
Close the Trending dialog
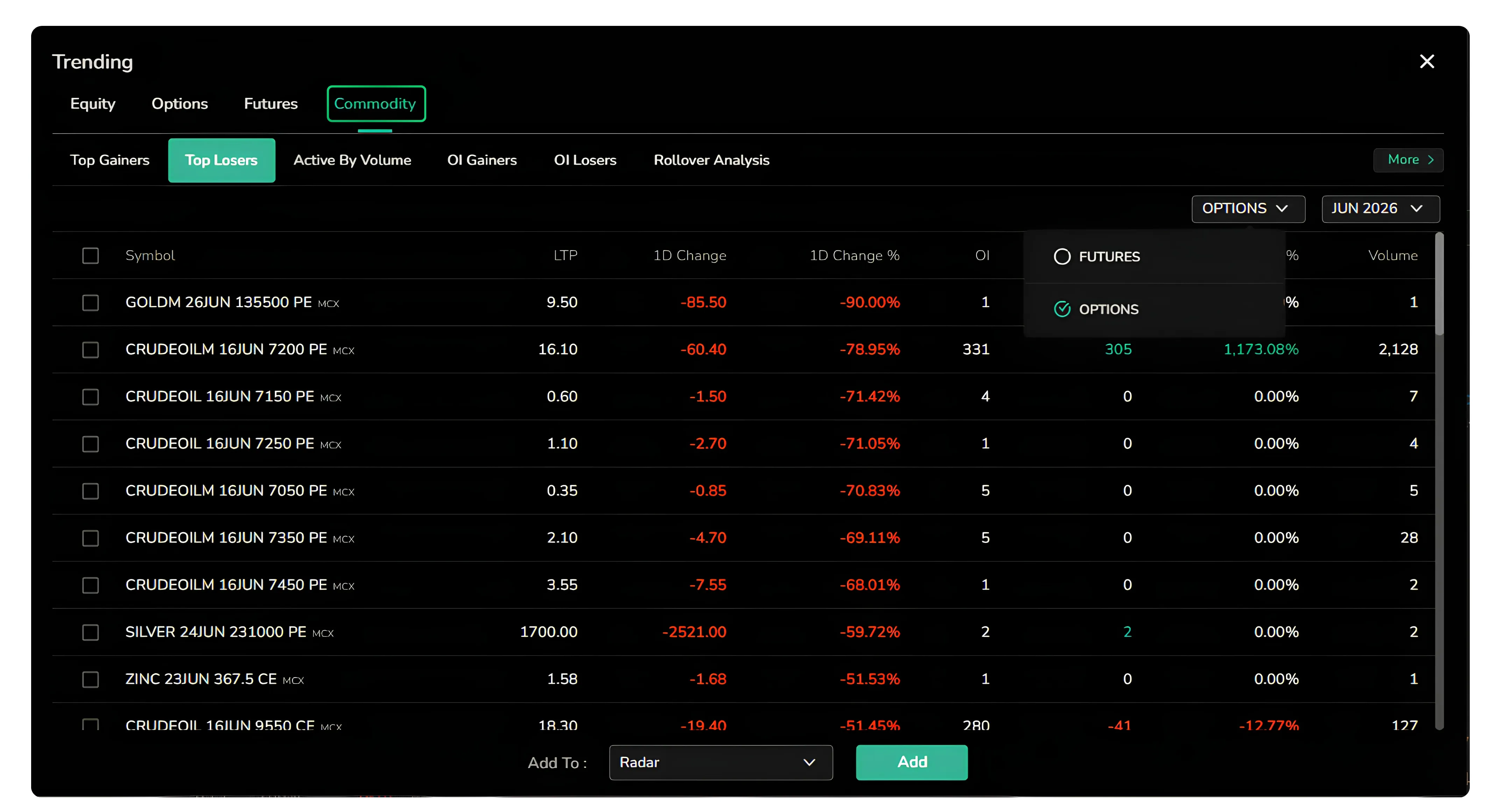point(1427,62)
